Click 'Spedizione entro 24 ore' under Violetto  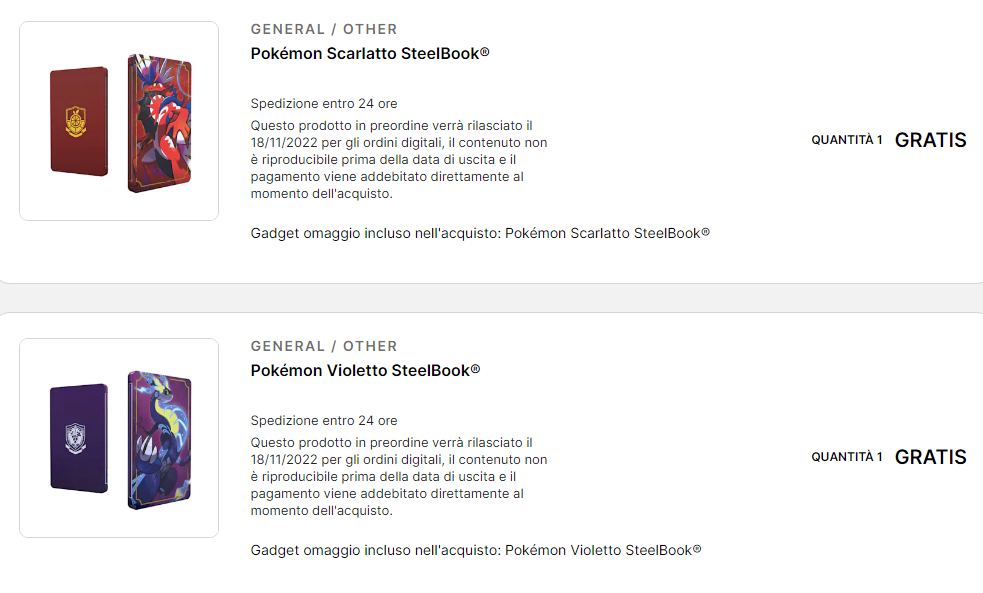point(324,420)
